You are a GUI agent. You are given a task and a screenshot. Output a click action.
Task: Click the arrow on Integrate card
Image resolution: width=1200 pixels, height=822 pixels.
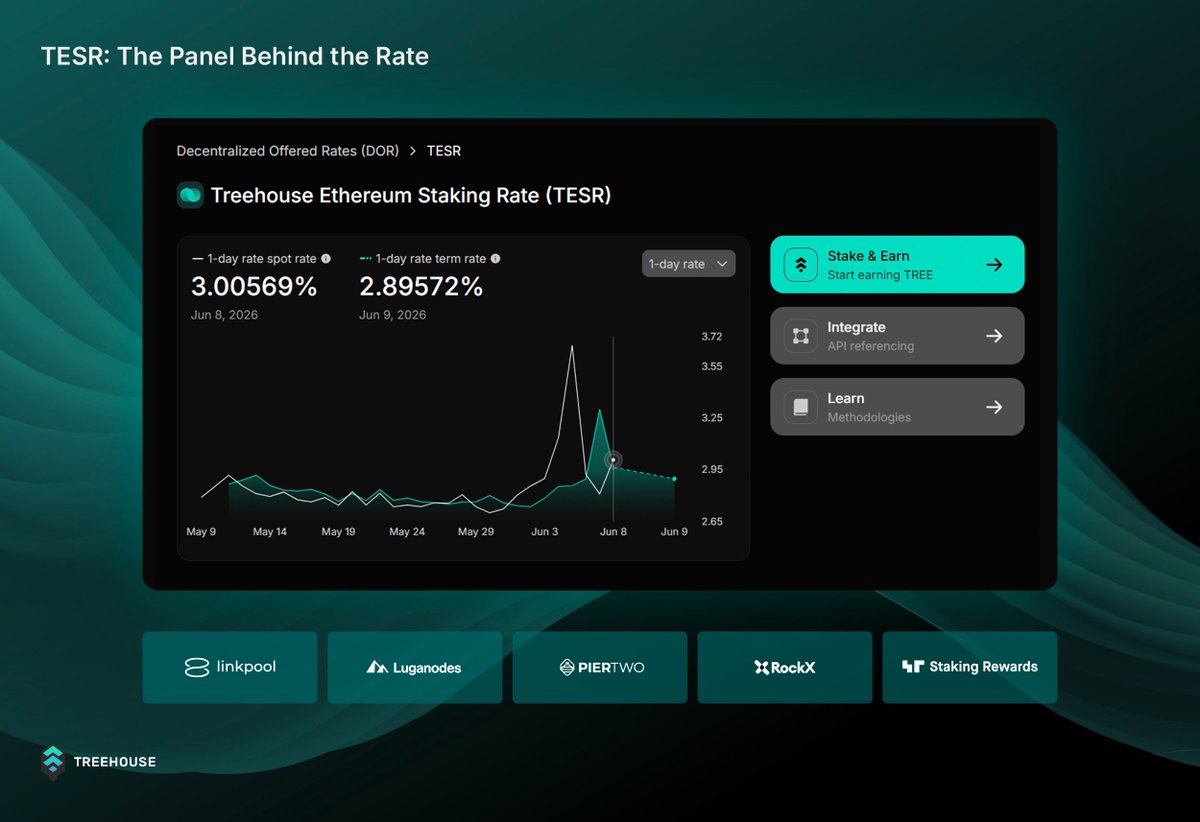(x=994, y=336)
